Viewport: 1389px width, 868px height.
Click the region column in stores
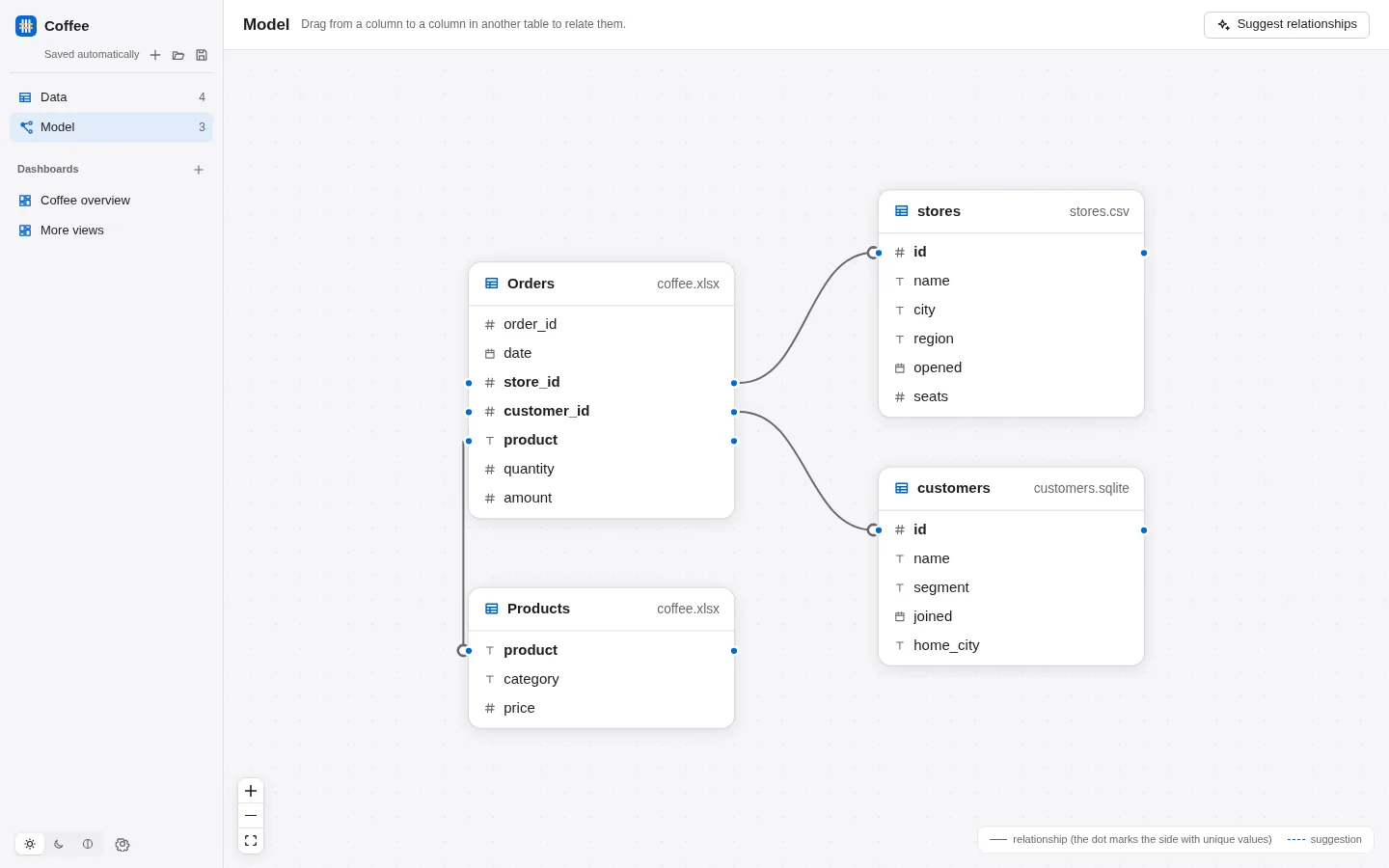[1011, 339]
